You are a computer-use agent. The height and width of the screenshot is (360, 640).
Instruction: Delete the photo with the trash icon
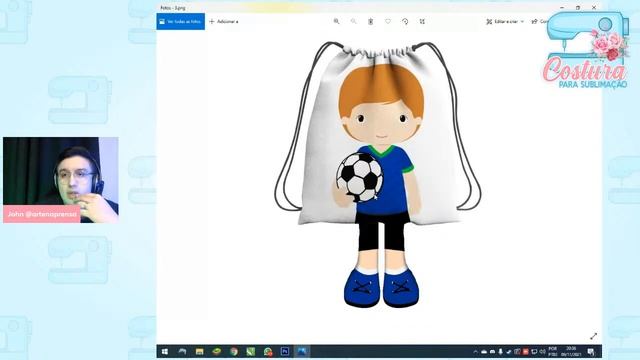tap(371, 21)
